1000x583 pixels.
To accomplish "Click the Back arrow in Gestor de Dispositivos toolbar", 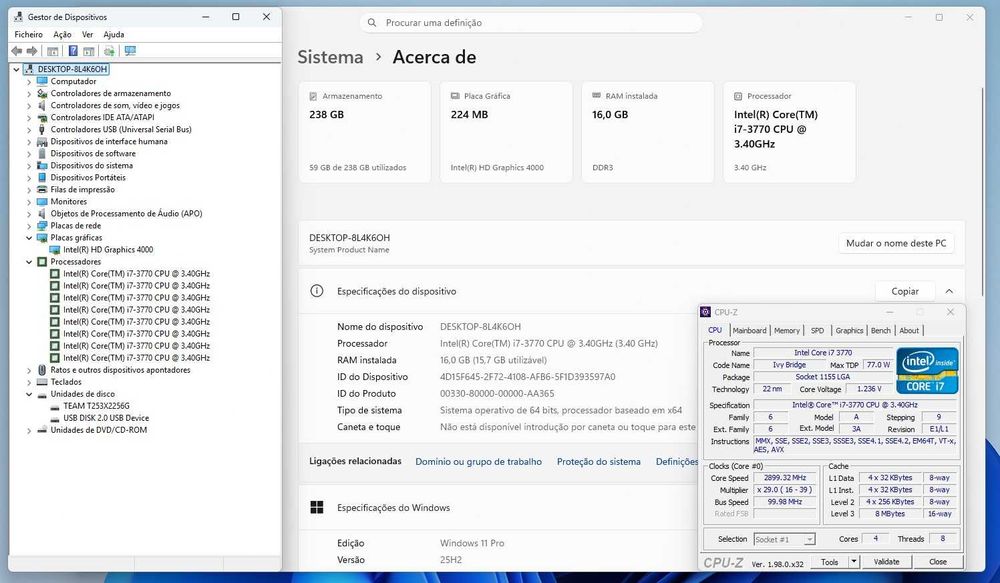I will [x=17, y=51].
